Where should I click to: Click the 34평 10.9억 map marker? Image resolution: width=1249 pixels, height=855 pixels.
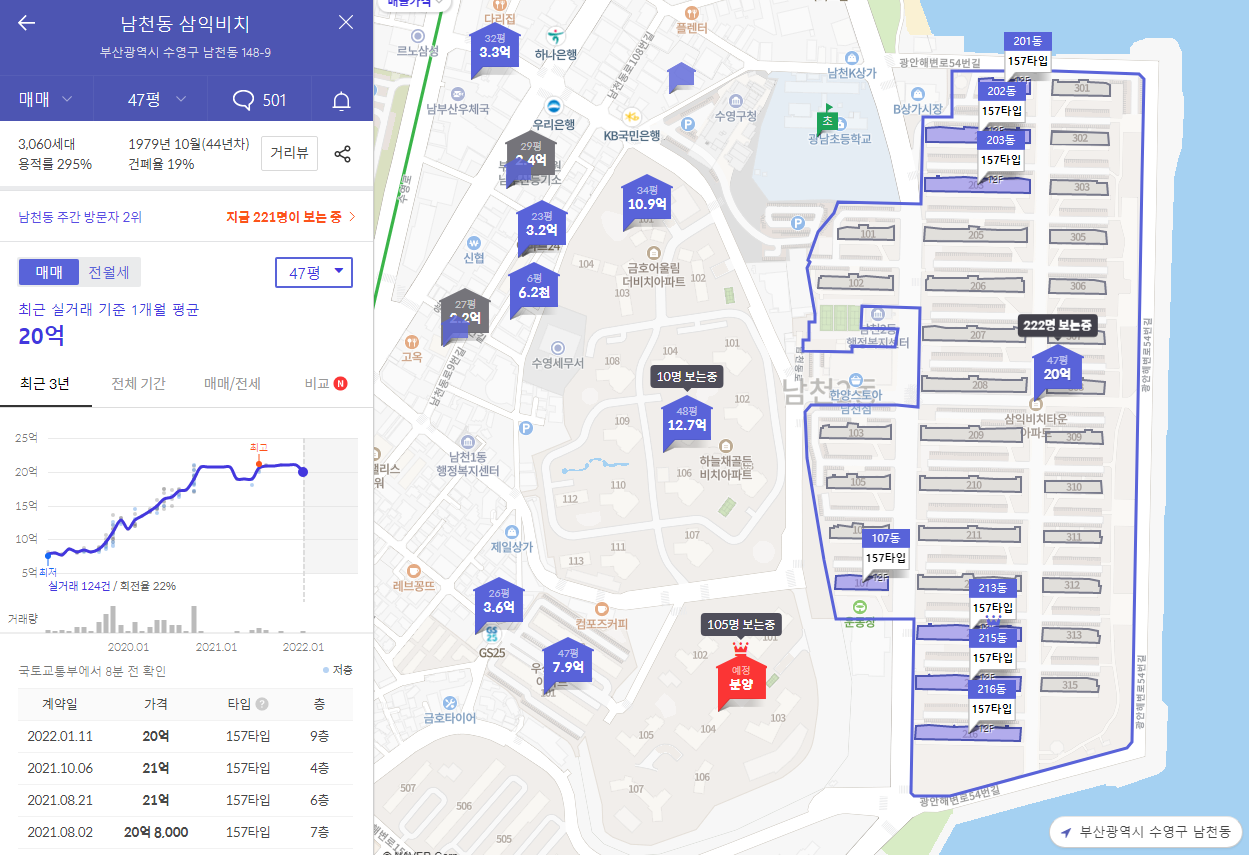[647, 203]
